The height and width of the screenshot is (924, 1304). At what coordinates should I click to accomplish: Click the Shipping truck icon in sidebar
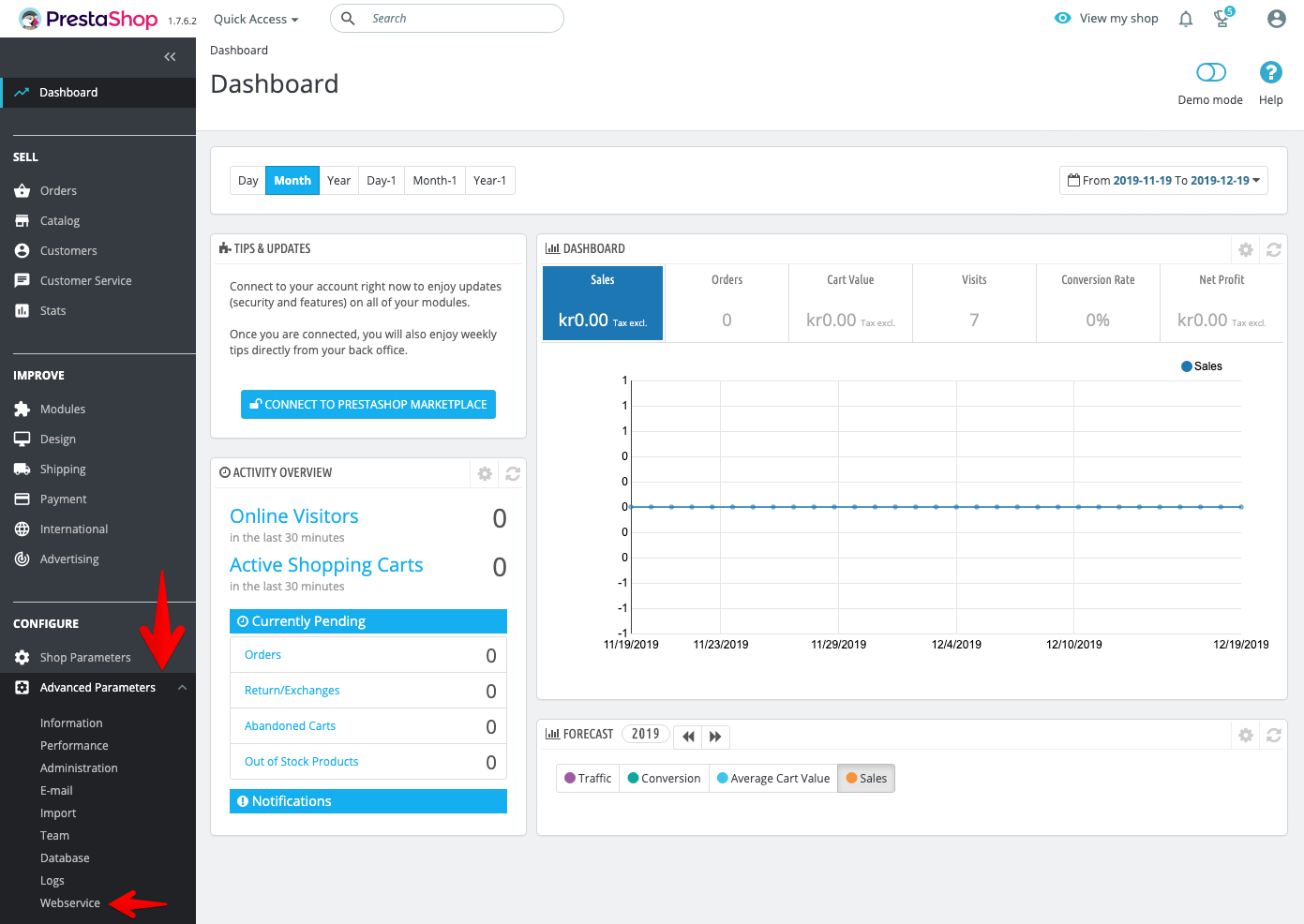(x=22, y=469)
